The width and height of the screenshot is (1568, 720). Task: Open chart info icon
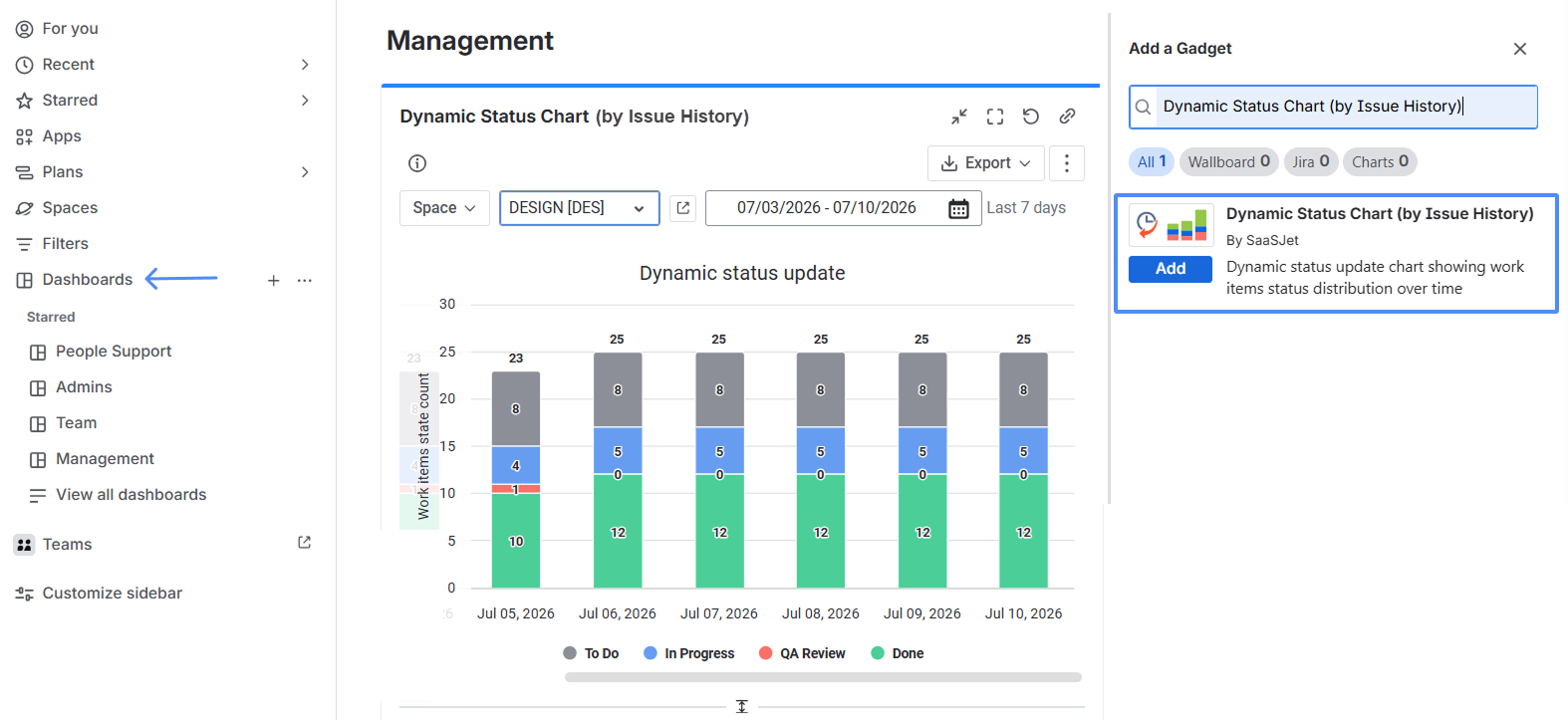click(417, 163)
